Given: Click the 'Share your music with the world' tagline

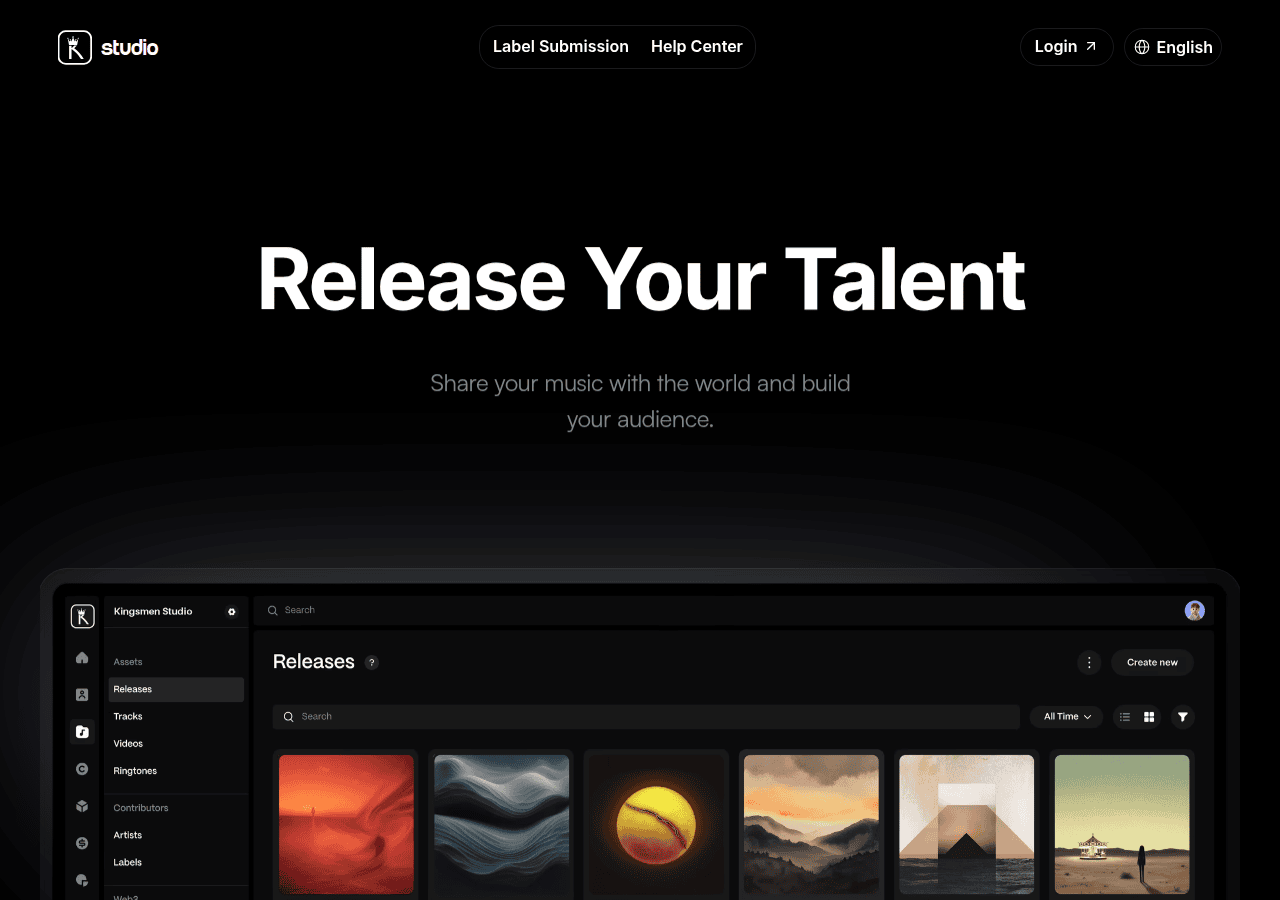Looking at the screenshot, I should (640, 401).
